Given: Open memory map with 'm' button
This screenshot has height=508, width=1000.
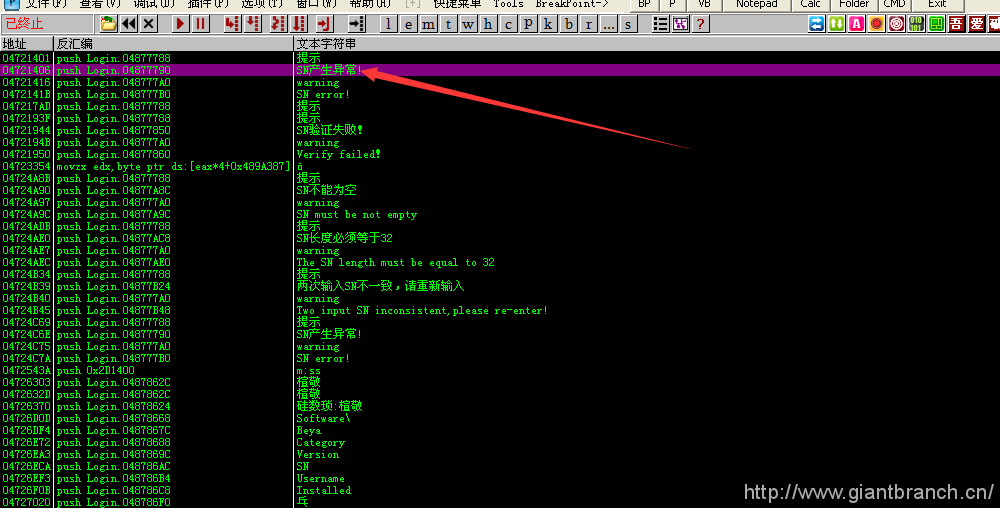Looking at the screenshot, I should (x=428, y=24).
